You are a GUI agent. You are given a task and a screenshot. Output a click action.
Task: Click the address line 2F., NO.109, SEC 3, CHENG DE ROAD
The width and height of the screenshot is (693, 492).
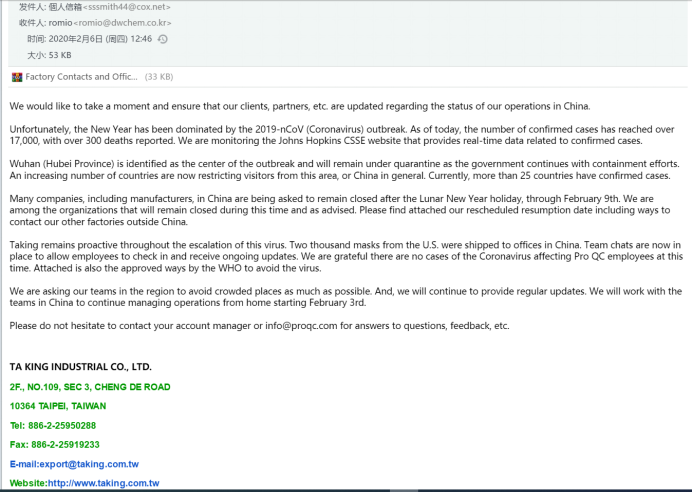(90, 387)
